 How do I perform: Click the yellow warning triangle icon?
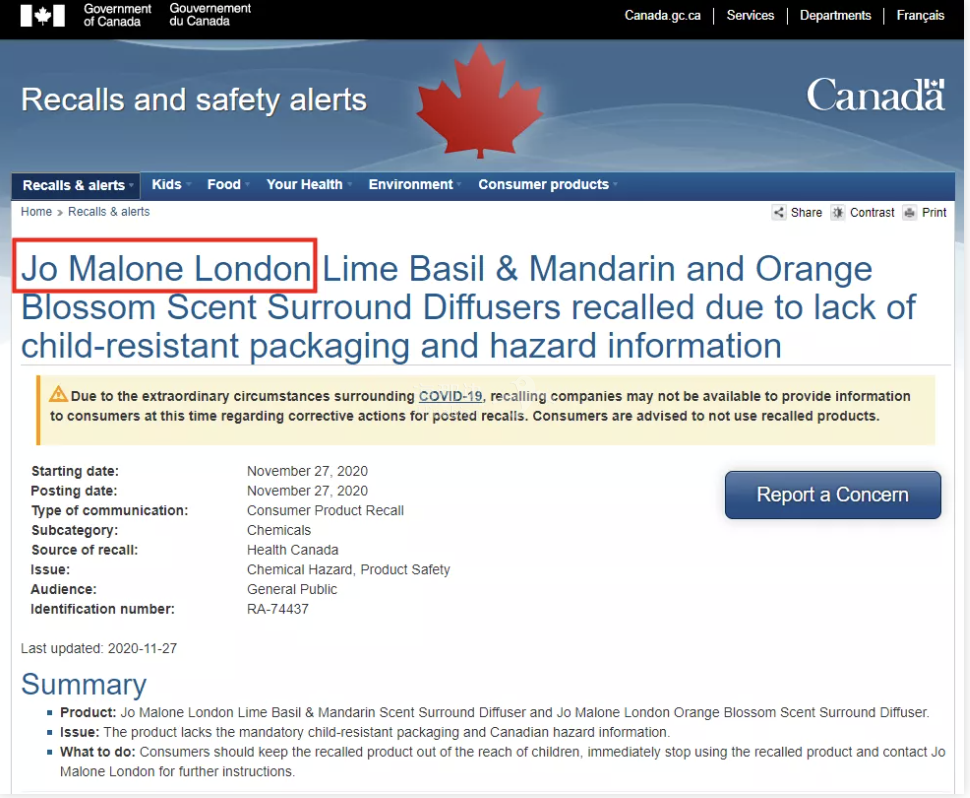tap(58, 394)
